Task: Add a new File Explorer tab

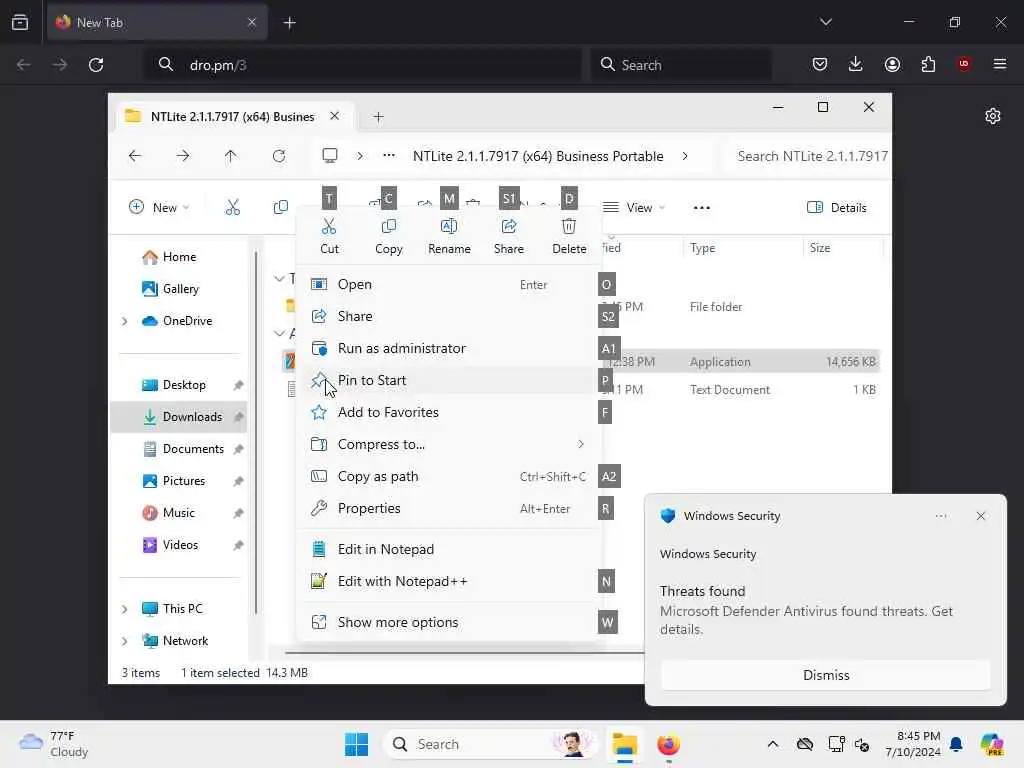Action: pos(378,117)
